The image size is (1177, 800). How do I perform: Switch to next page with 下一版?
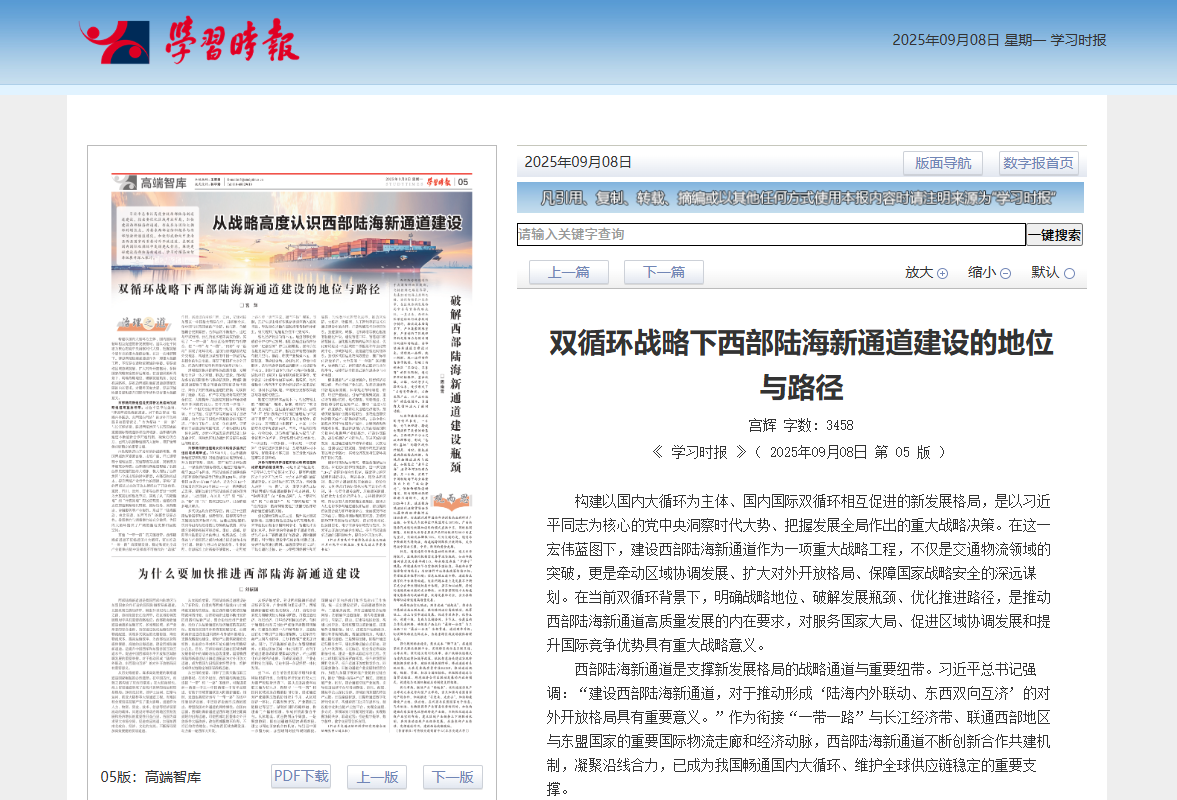(452, 777)
